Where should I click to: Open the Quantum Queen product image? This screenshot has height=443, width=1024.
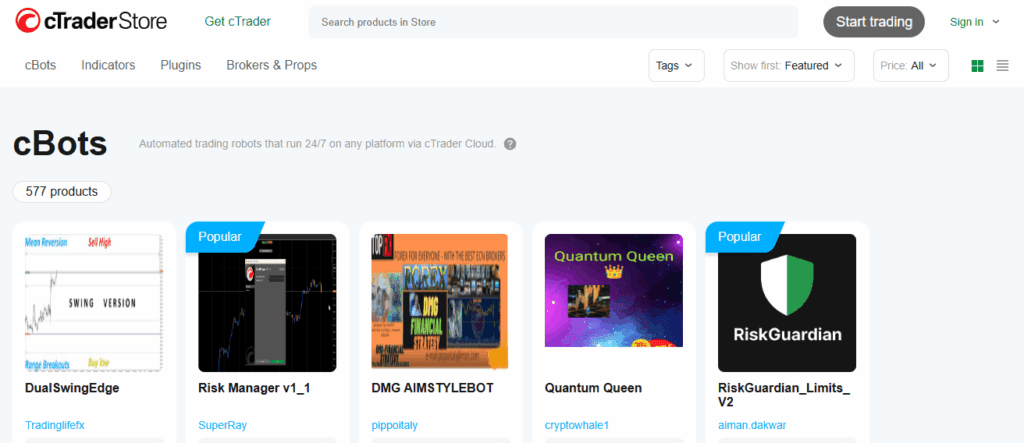point(614,290)
